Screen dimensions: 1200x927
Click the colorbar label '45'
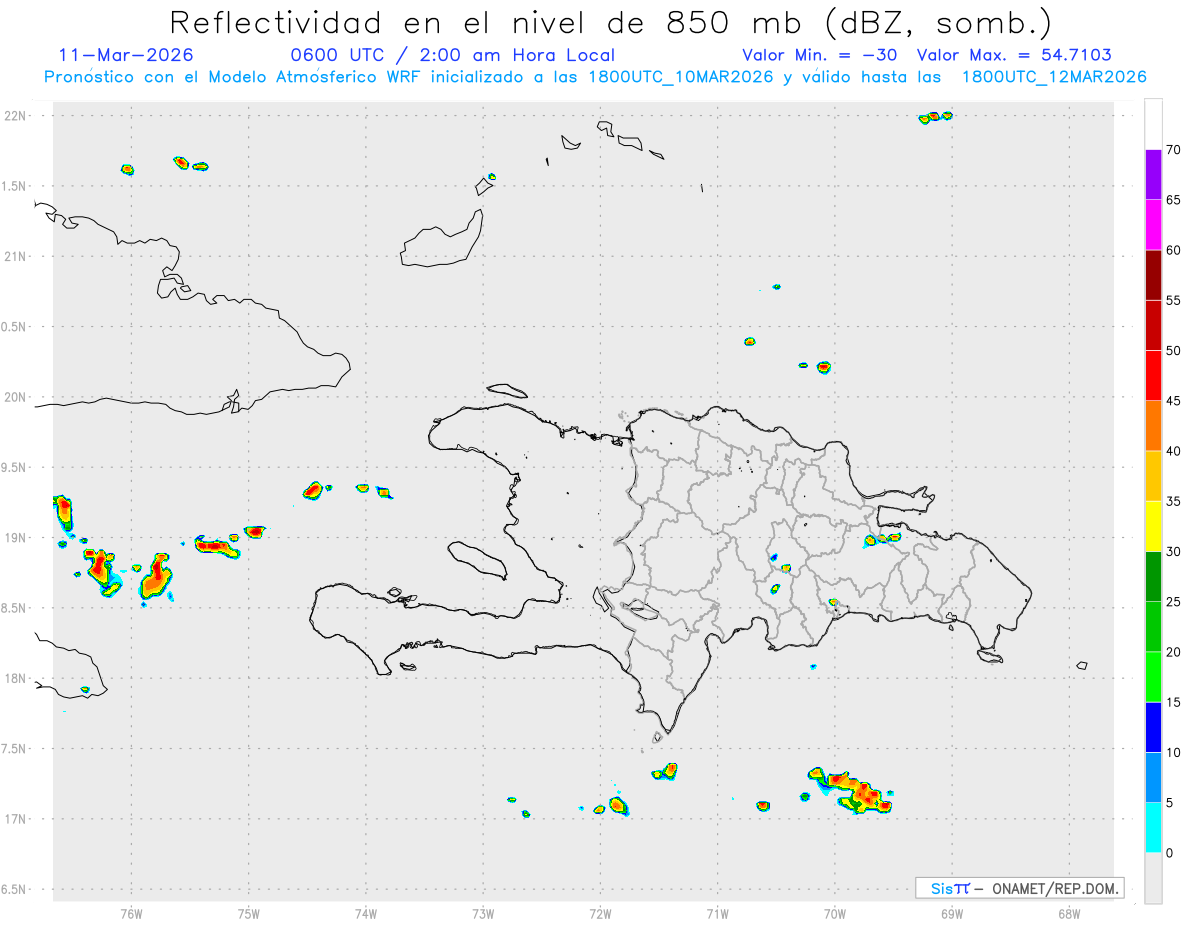1174,401
